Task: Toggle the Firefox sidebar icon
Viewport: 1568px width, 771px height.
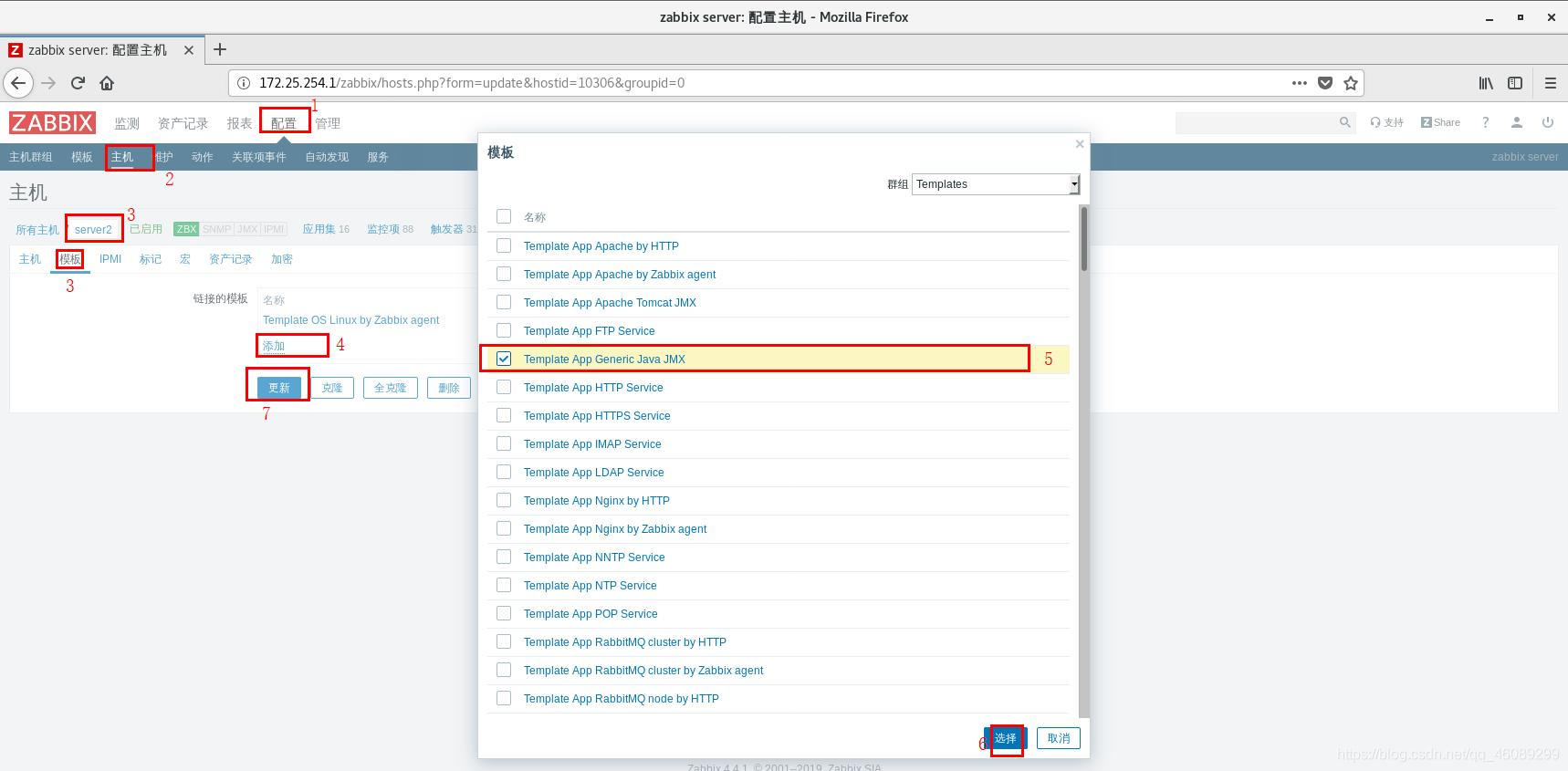Action: click(1515, 83)
